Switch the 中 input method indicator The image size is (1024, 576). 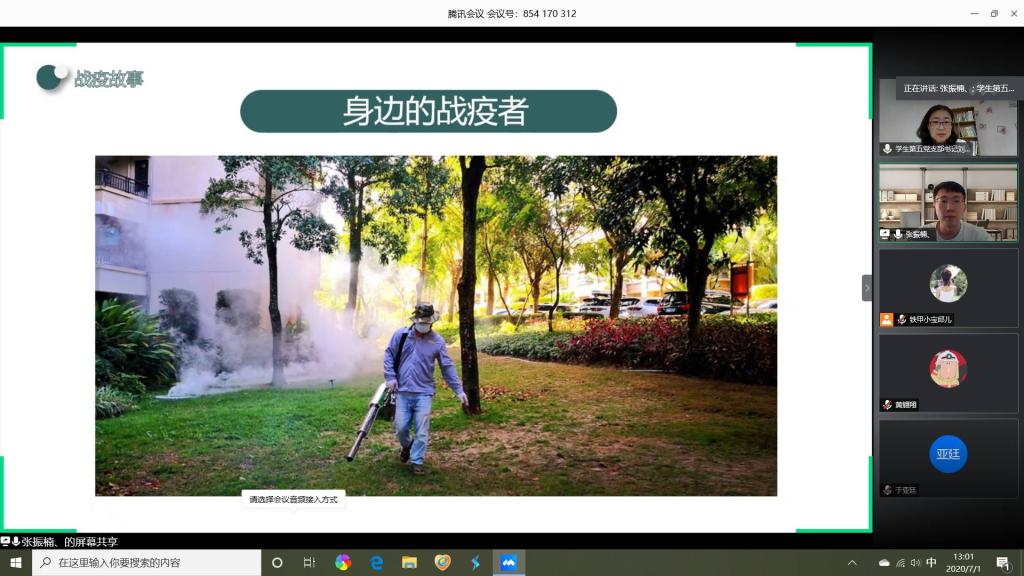pyautogui.click(x=931, y=563)
